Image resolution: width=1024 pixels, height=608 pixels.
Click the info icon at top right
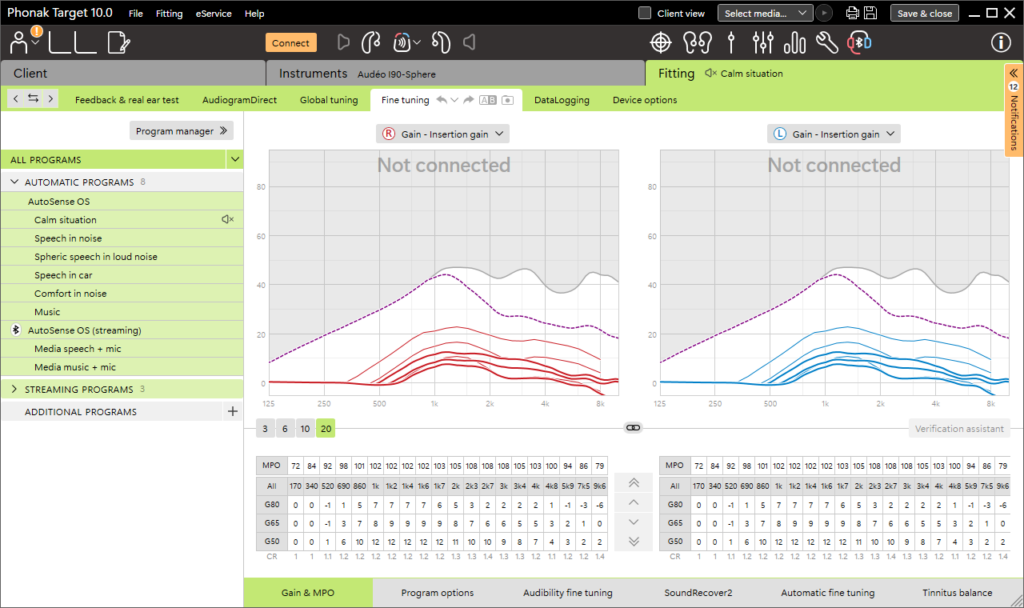1000,43
